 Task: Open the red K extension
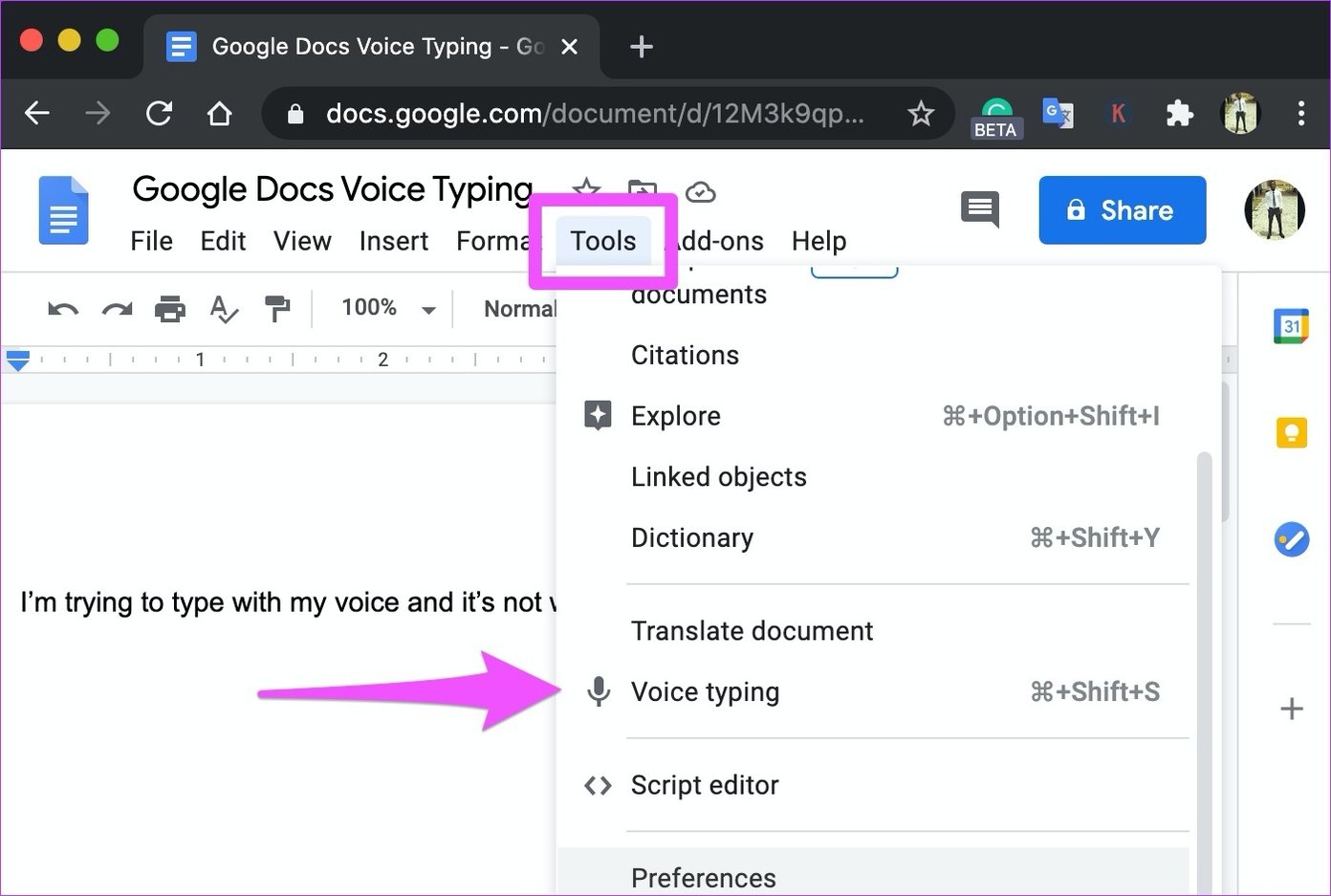(1118, 114)
